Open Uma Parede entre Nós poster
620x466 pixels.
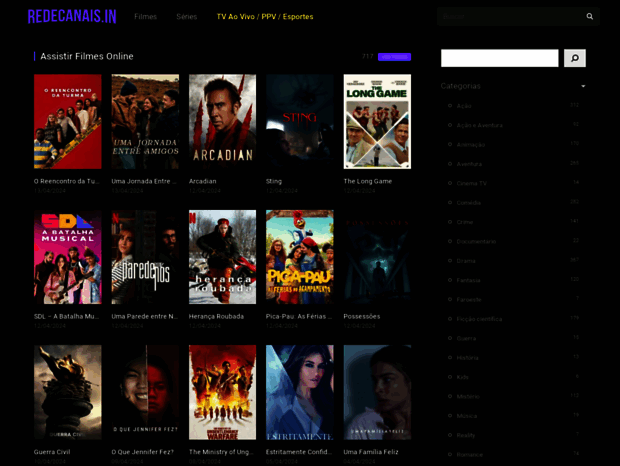click(145, 257)
